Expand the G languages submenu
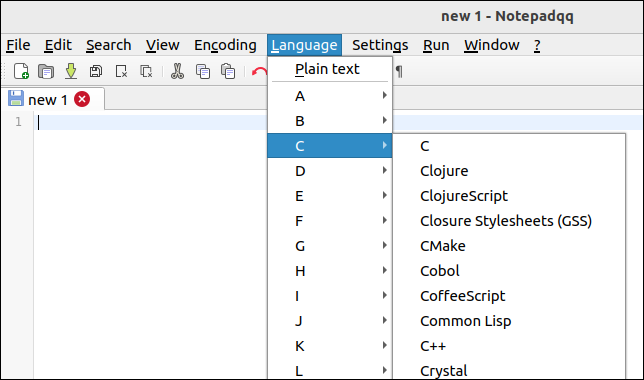Image resolution: width=644 pixels, height=380 pixels. click(x=330, y=246)
